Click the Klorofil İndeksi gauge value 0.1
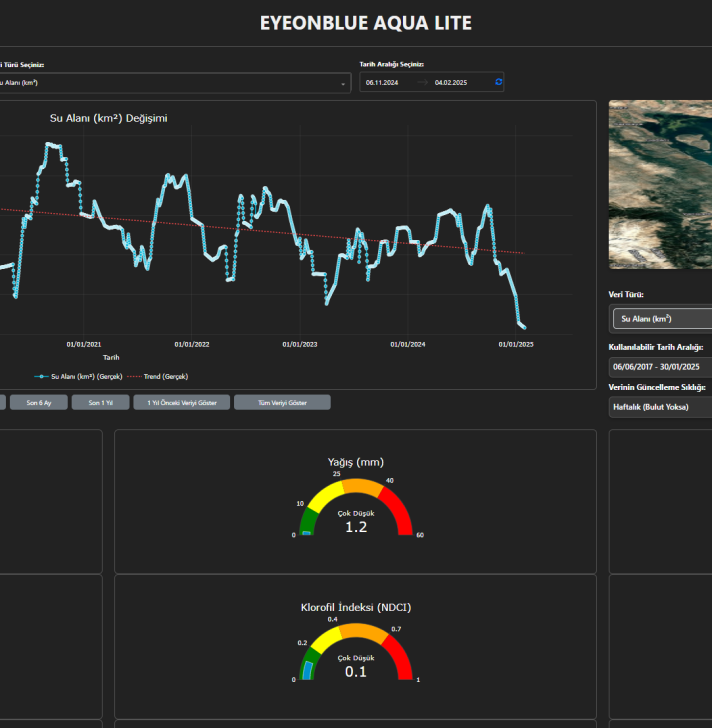 pyautogui.click(x=356, y=672)
